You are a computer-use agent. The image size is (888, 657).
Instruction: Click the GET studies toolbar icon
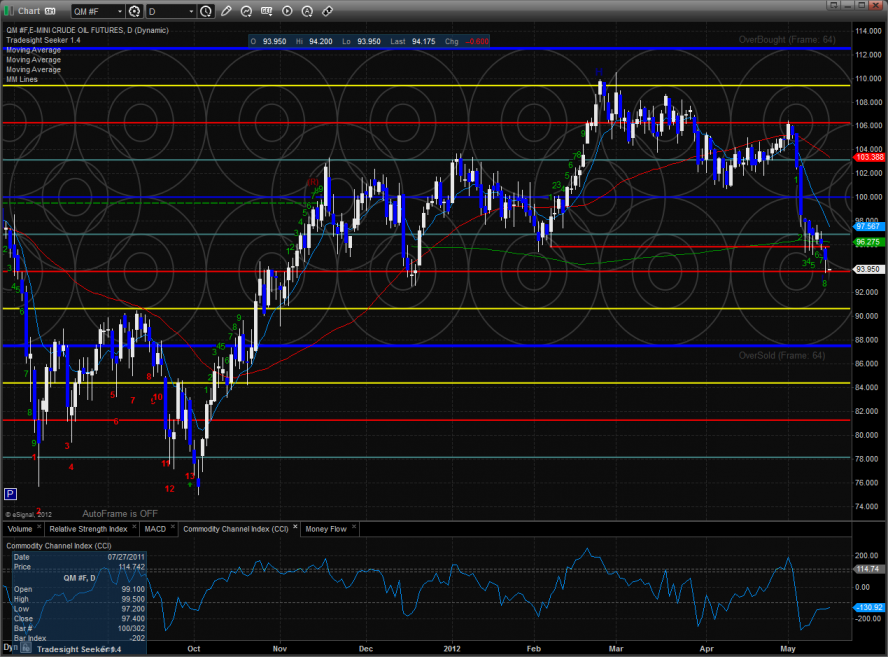(266, 12)
